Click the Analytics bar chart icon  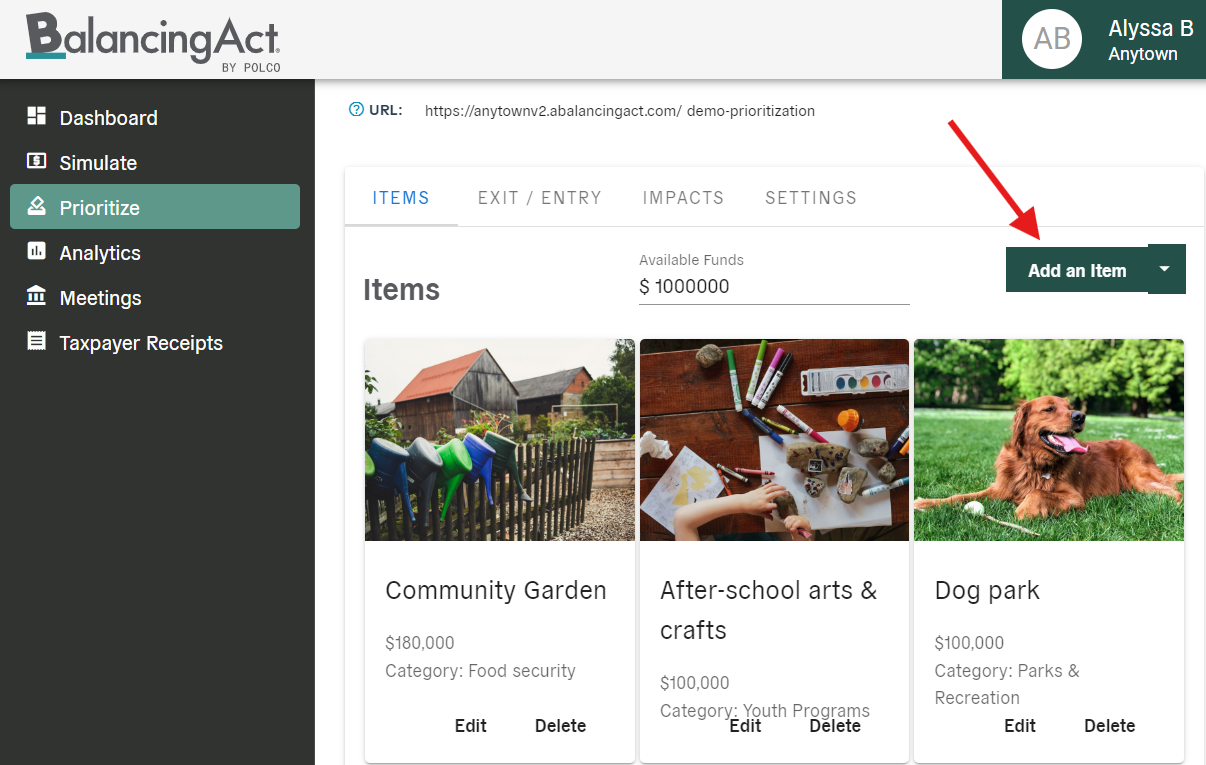point(37,251)
